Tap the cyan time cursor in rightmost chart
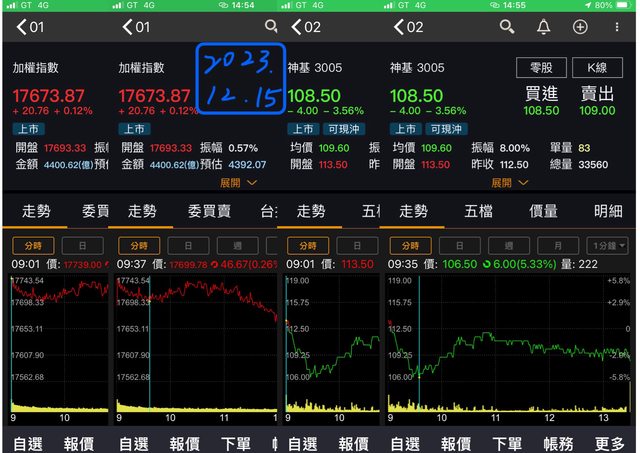Image resolution: width=640 pixels, height=453 pixels. point(419,340)
